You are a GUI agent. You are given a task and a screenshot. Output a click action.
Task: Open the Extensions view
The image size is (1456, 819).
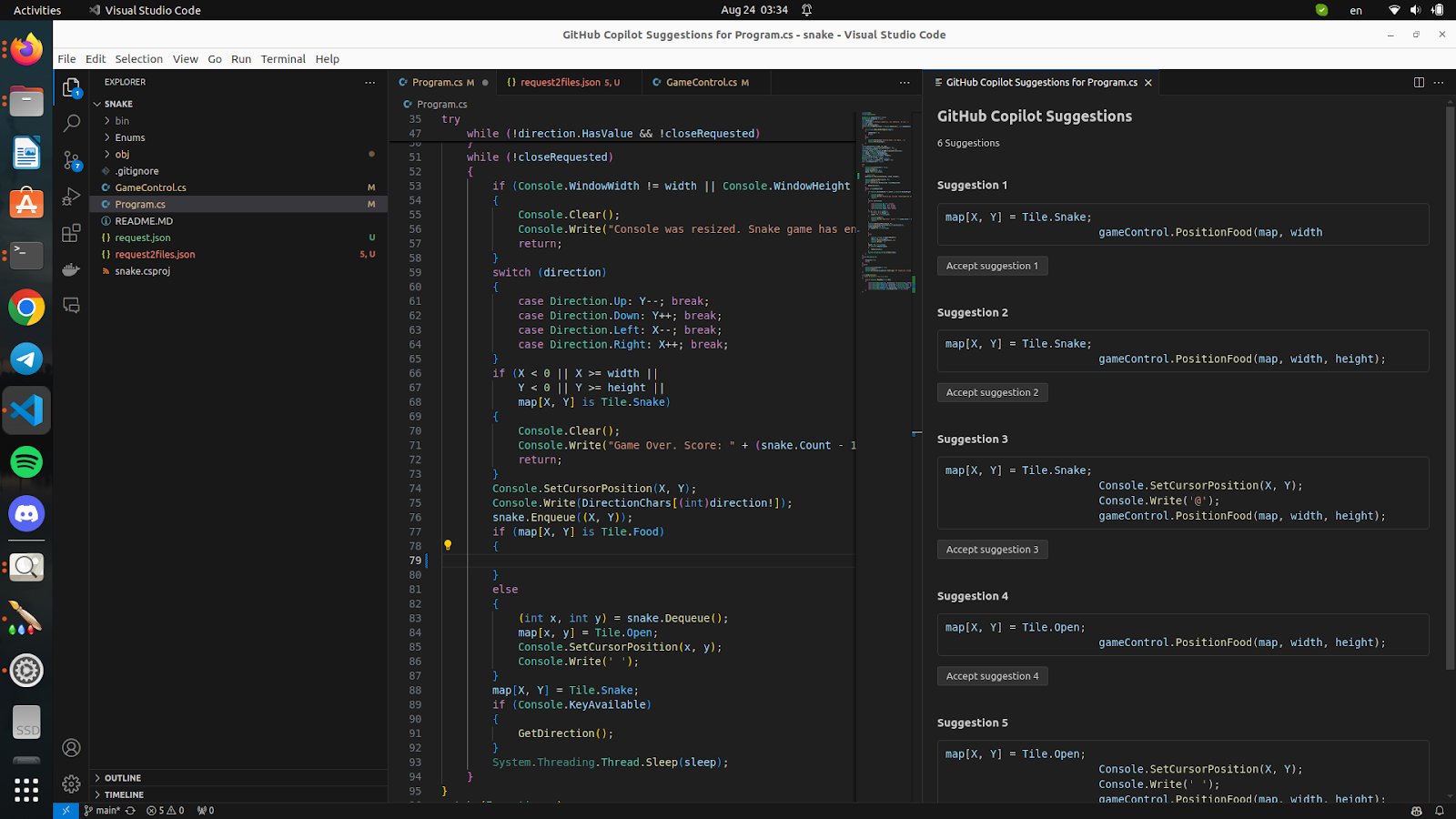[71, 234]
